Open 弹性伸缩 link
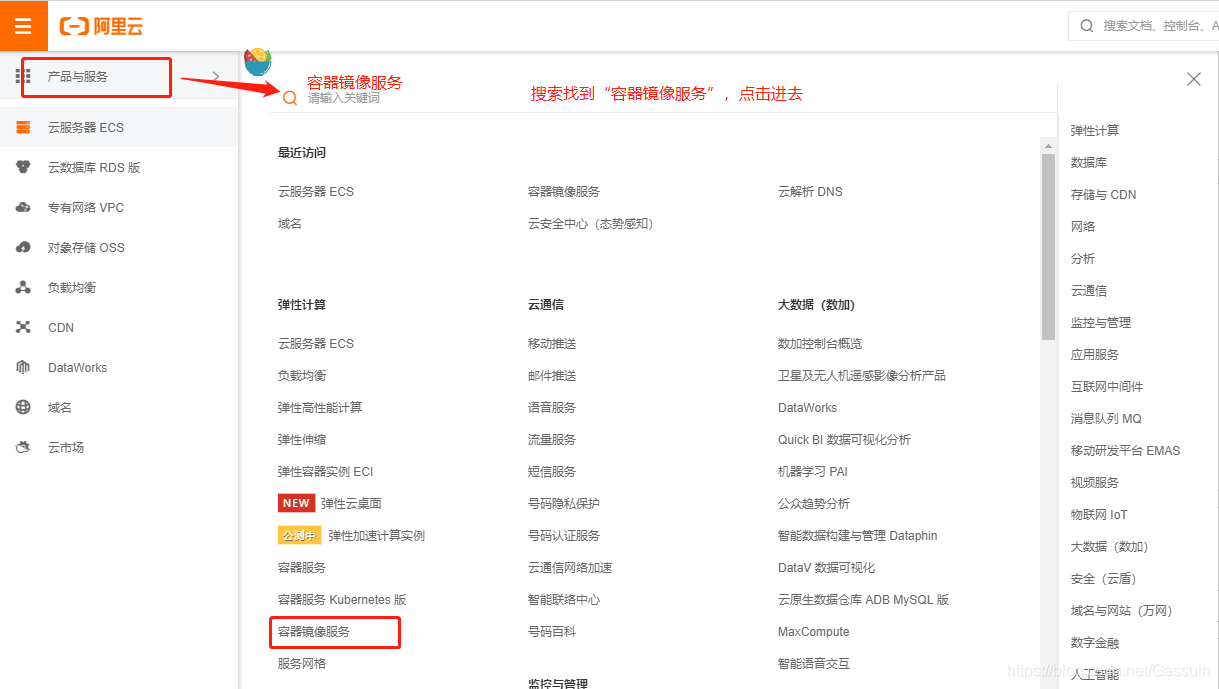 click(302, 440)
